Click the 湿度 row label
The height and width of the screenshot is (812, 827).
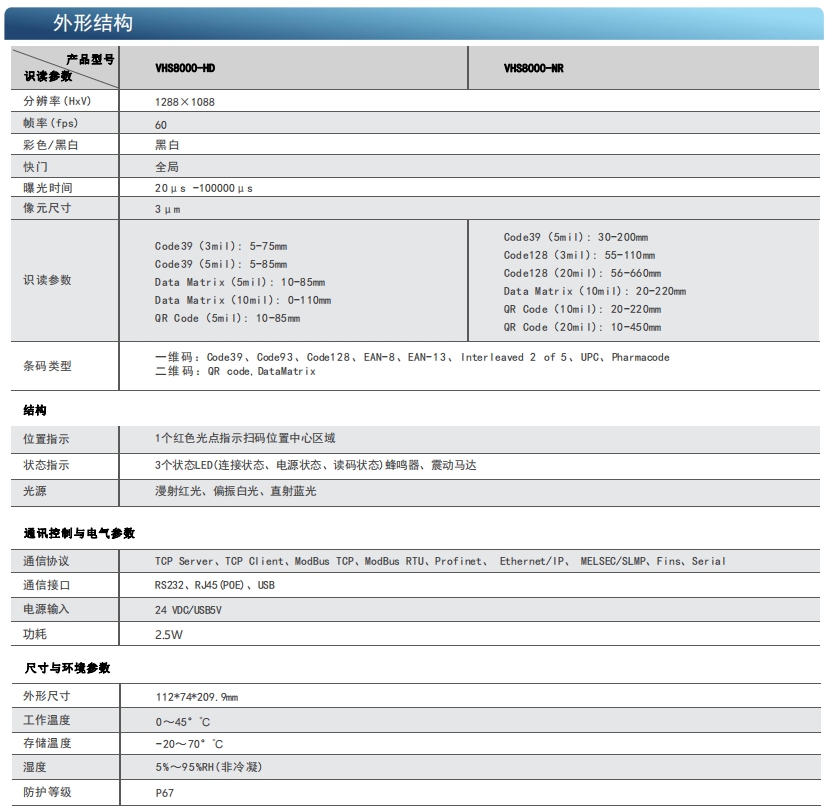point(35,767)
